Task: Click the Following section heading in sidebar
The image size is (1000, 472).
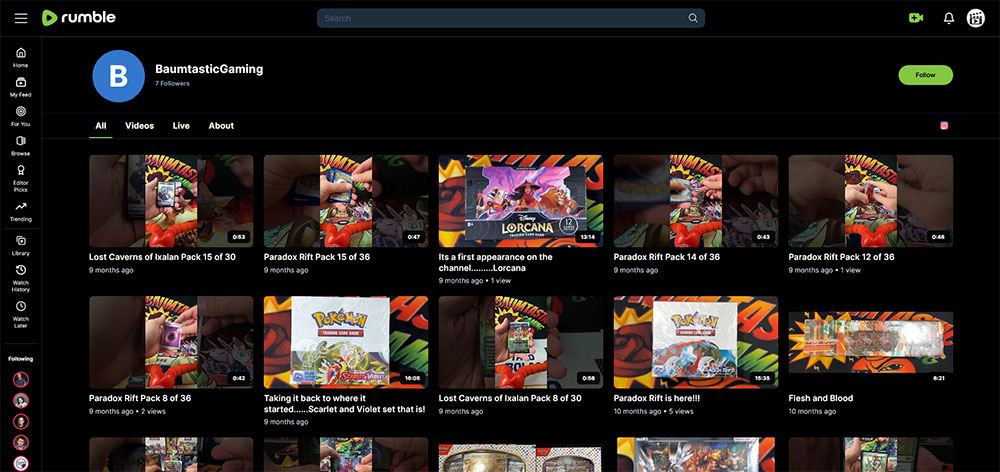Action: click(x=20, y=359)
